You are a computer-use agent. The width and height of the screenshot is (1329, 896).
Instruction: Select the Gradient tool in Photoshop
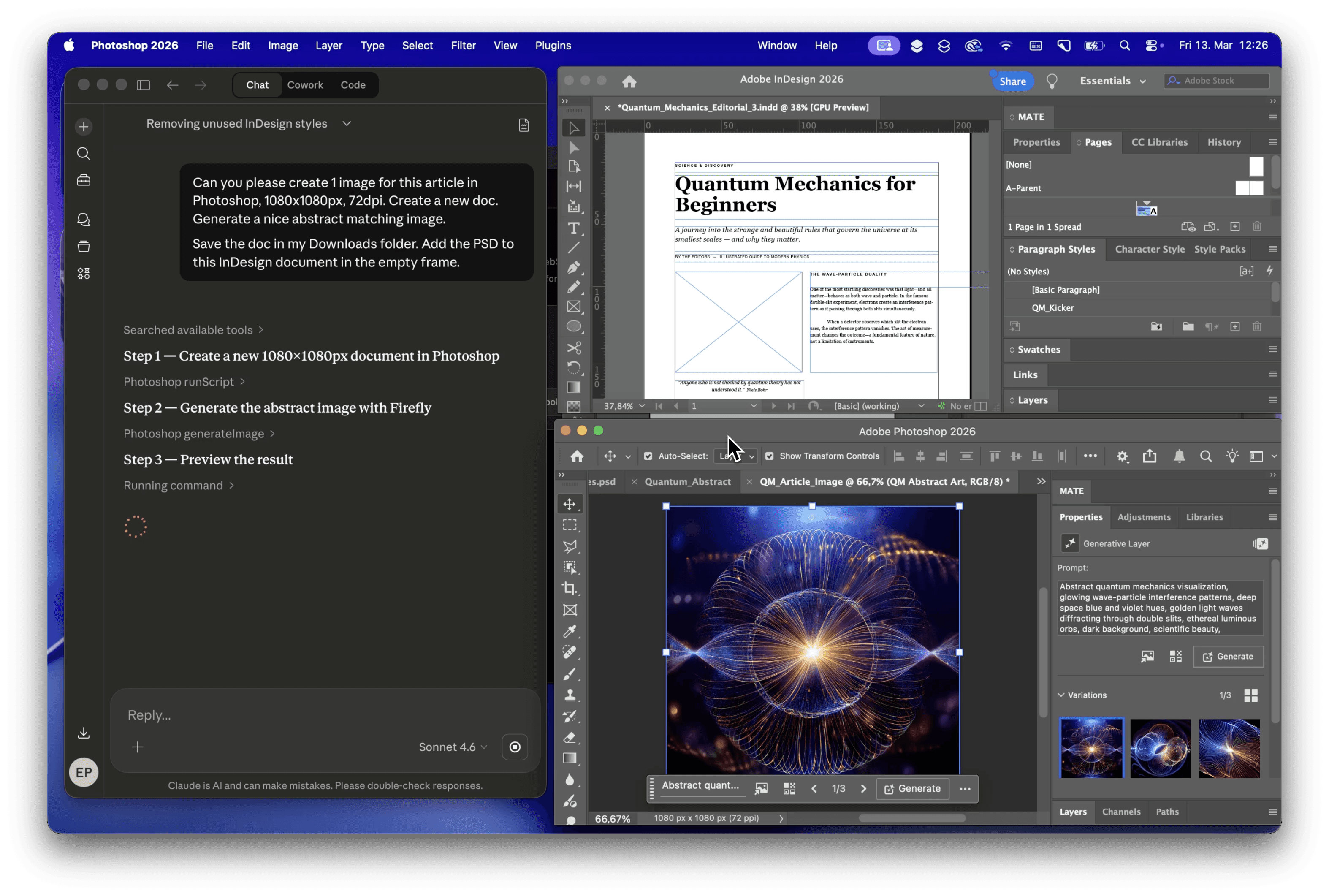pyautogui.click(x=570, y=758)
